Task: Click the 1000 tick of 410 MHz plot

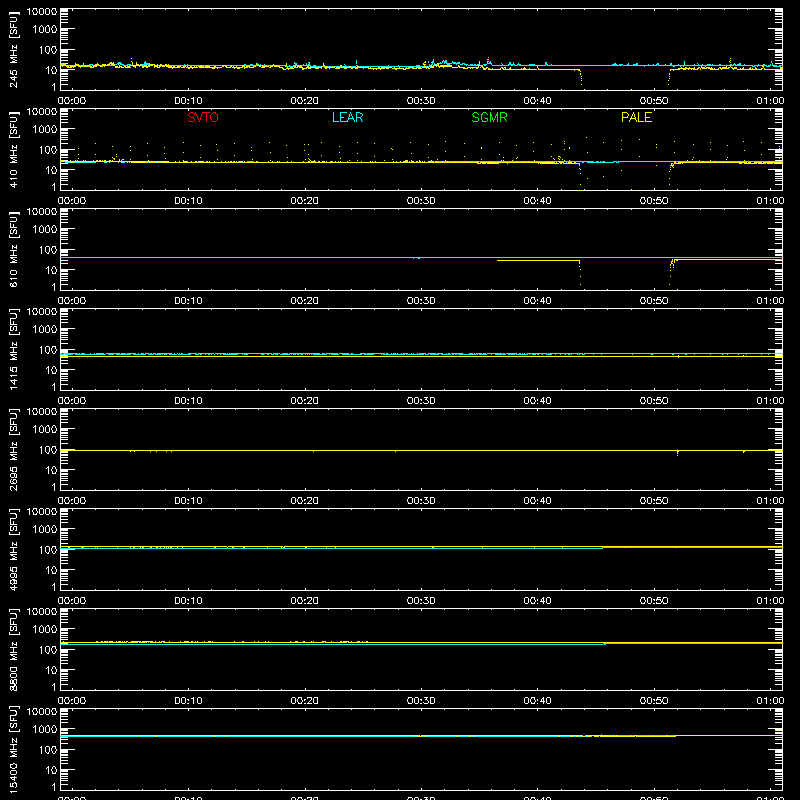Action: (45, 130)
